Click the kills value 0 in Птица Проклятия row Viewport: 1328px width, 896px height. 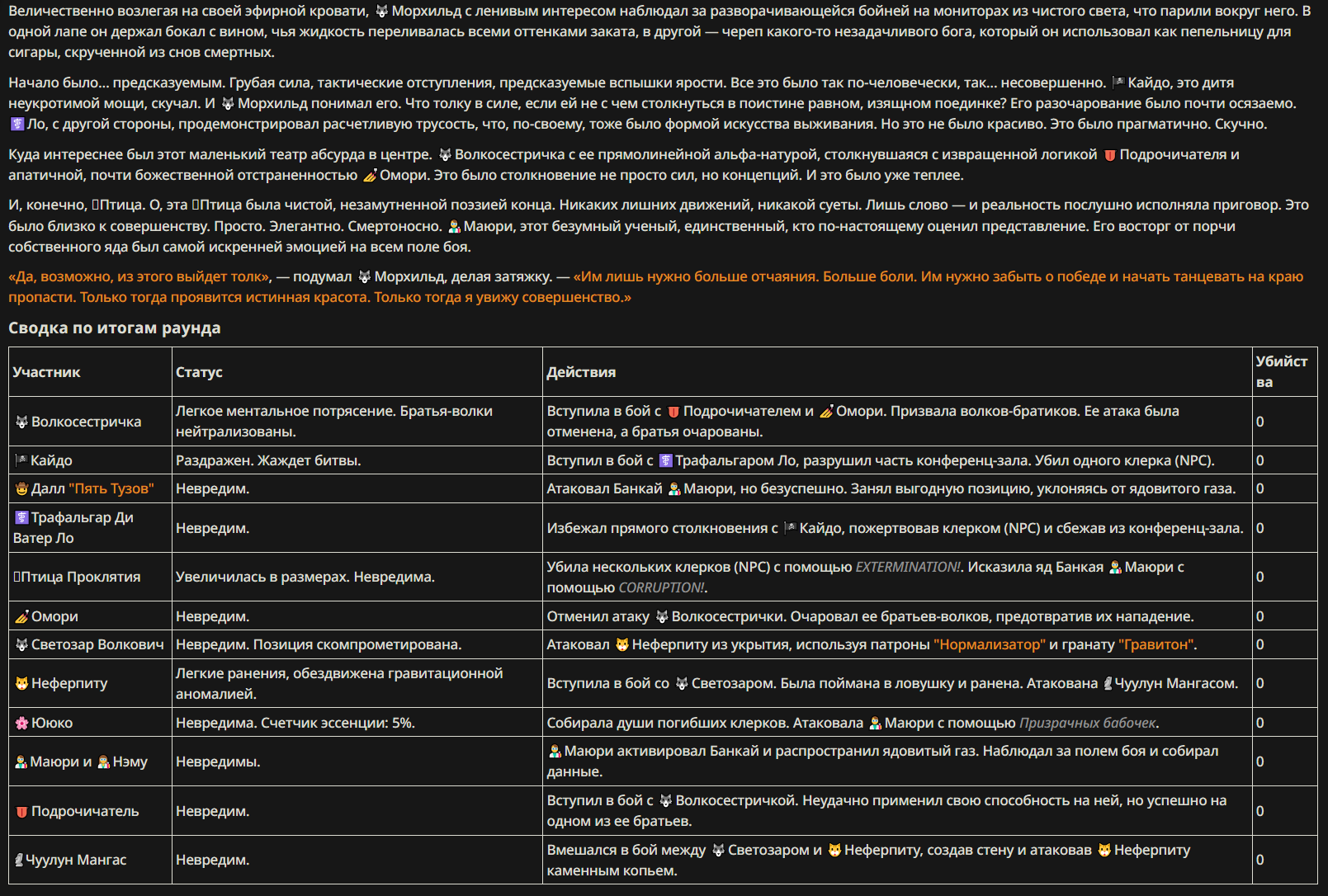(x=1259, y=577)
